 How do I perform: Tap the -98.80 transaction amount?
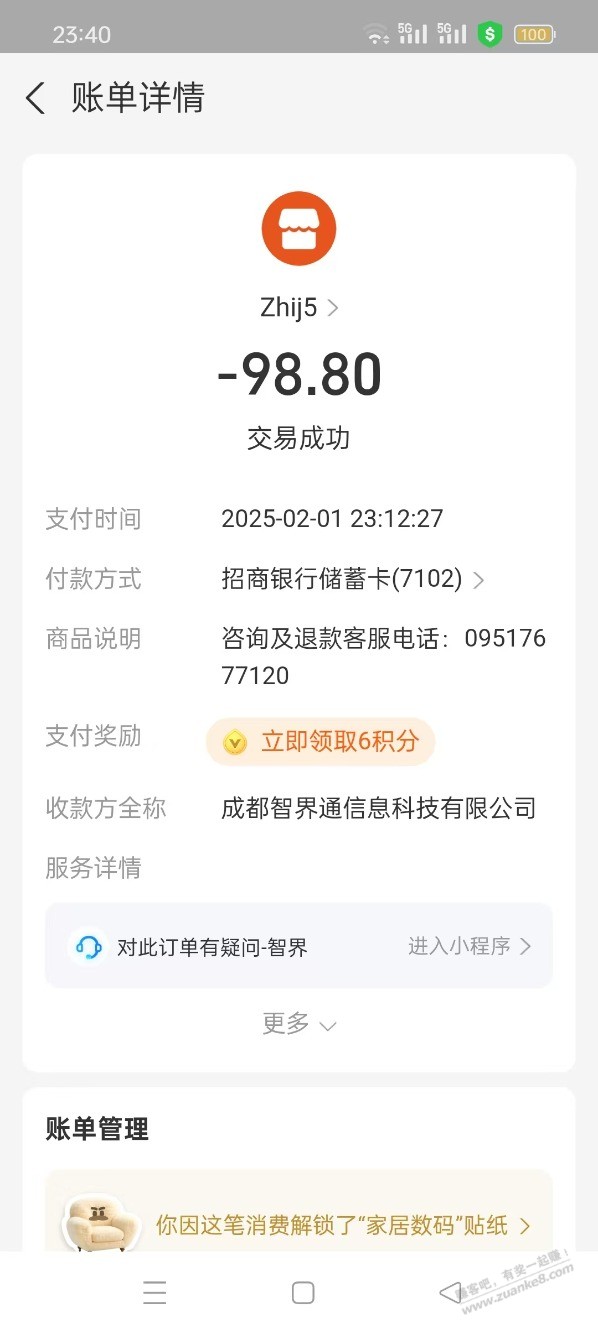(x=299, y=375)
